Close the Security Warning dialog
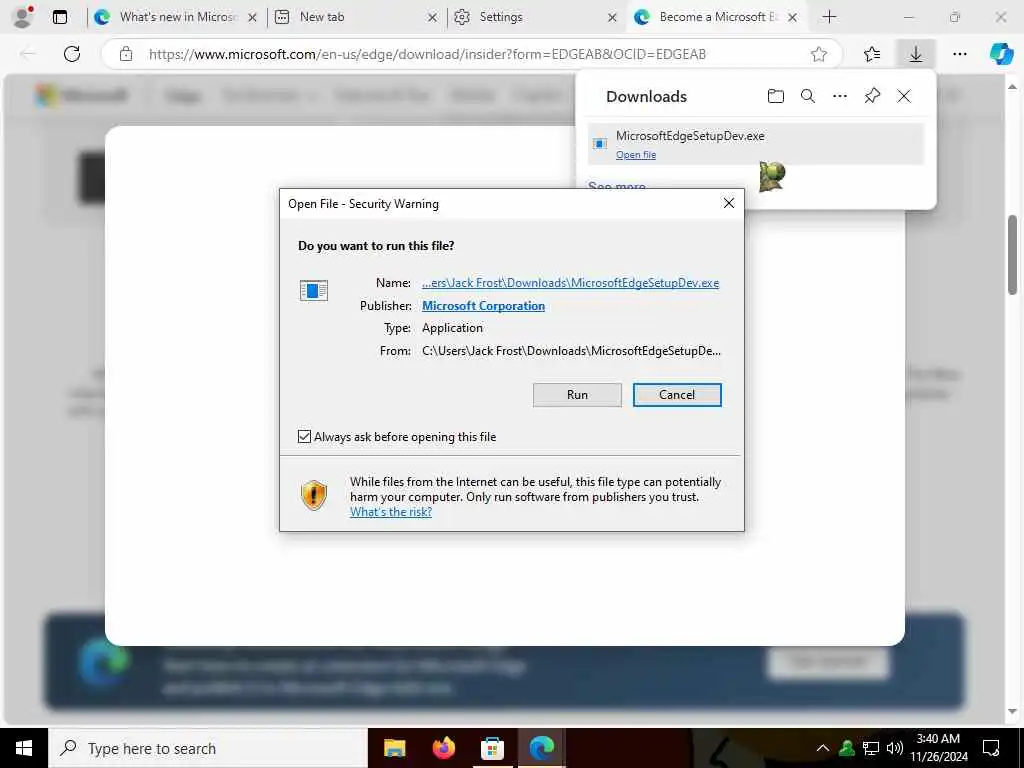Image resolution: width=1024 pixels, height=768 pixels. point(729,203)
